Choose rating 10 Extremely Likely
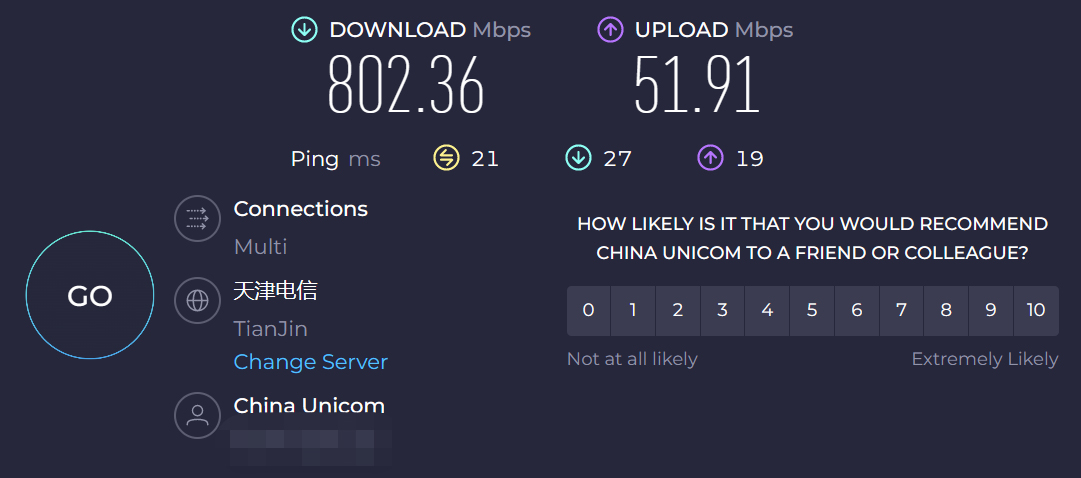The height and width of the screenshot is (478, 1081). coord(1036,310)
